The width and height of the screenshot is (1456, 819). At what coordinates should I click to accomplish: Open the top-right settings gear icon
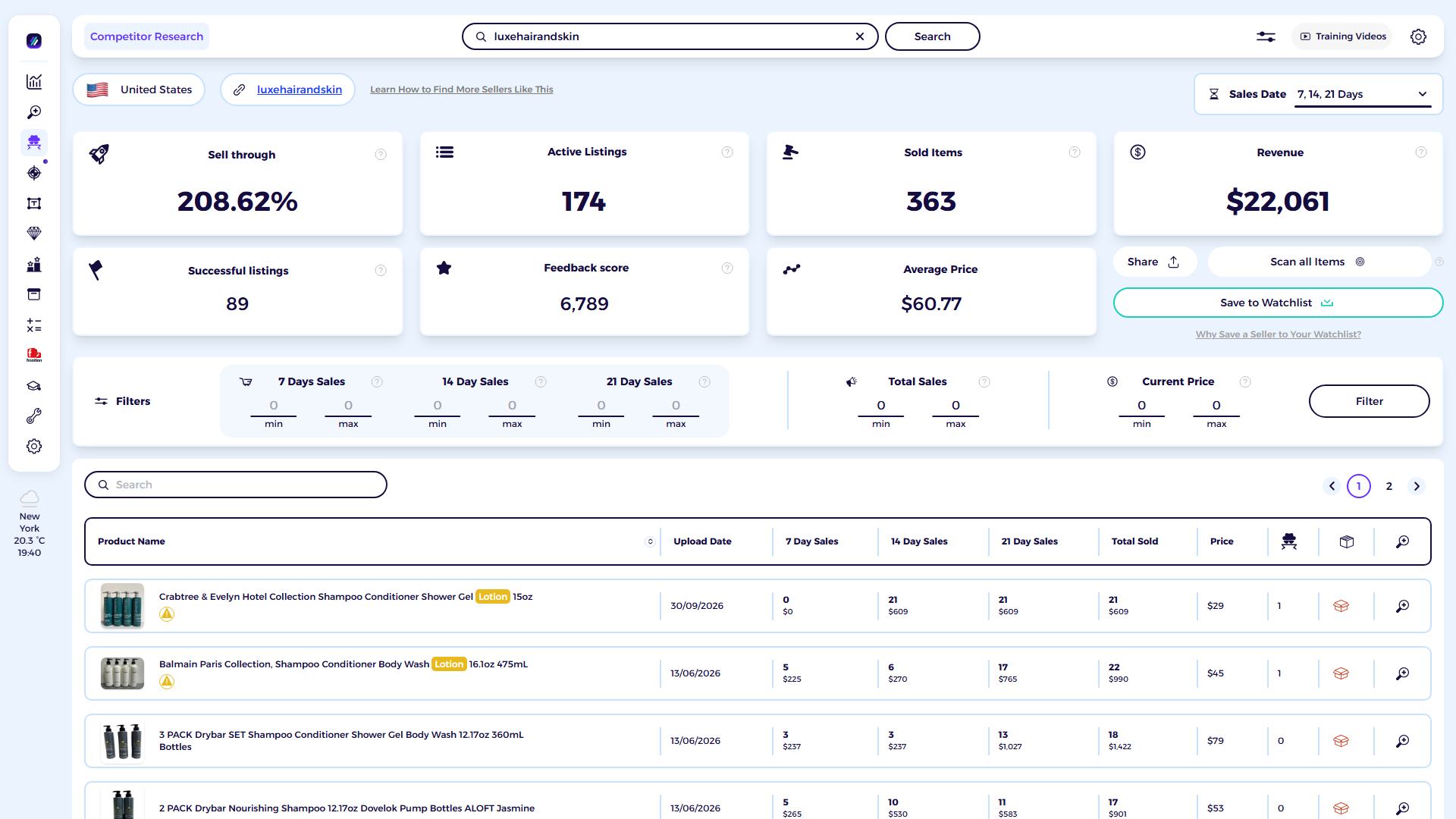click(1418, 36)
